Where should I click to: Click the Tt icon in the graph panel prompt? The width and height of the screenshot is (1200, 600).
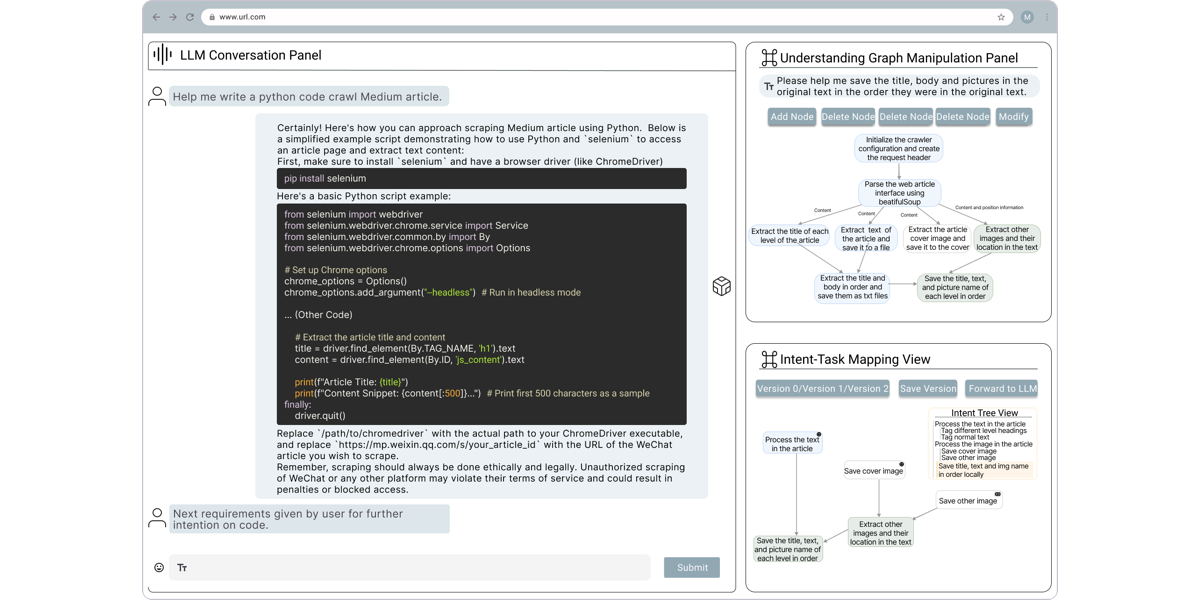(768, 87)
